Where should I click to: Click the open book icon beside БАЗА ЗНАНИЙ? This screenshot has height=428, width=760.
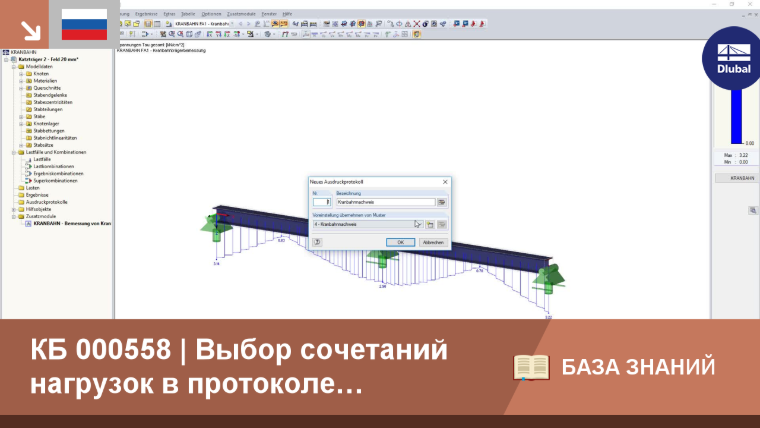click(531, 367)
